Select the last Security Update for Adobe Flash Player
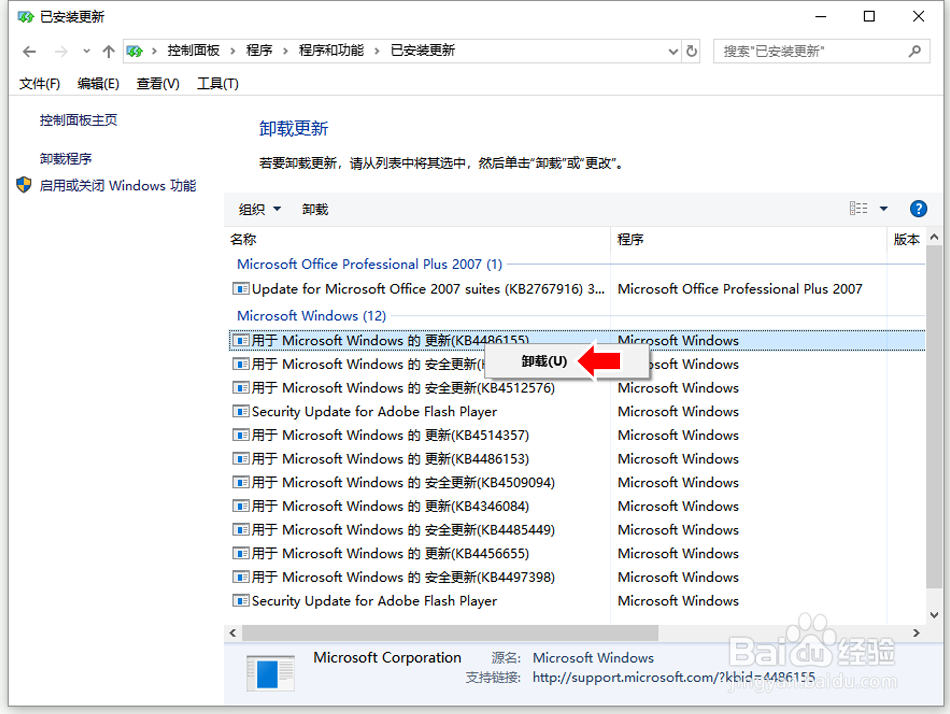Image resolution: width=950 pixels, height=714 pixels. [577, 601]
